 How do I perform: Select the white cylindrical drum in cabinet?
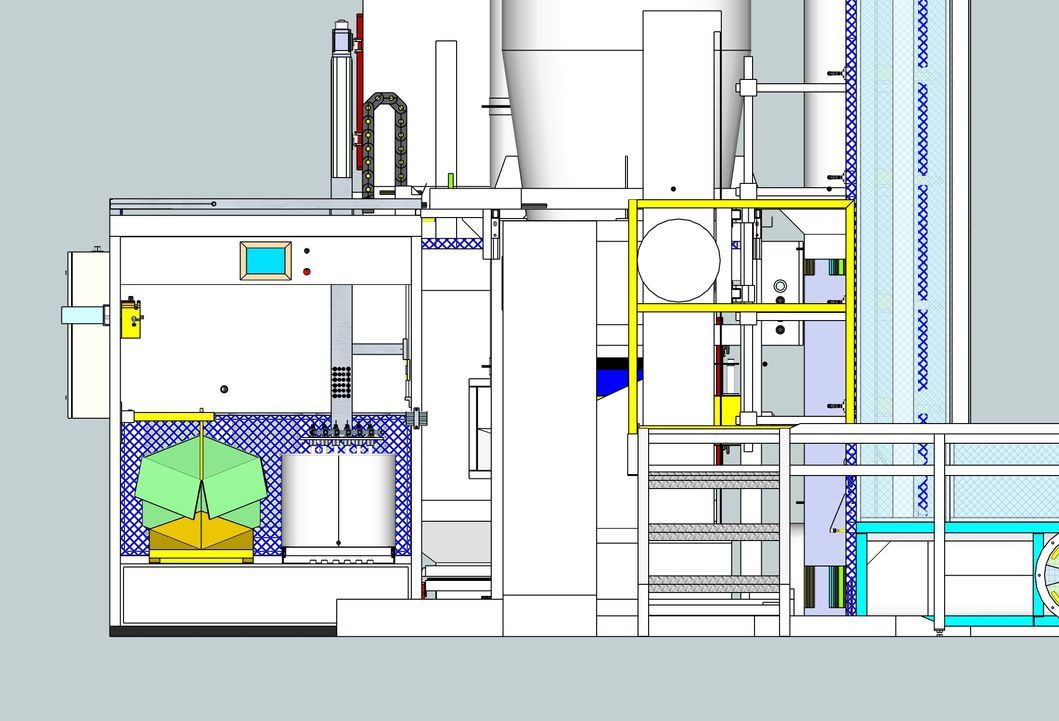(338, 502)
